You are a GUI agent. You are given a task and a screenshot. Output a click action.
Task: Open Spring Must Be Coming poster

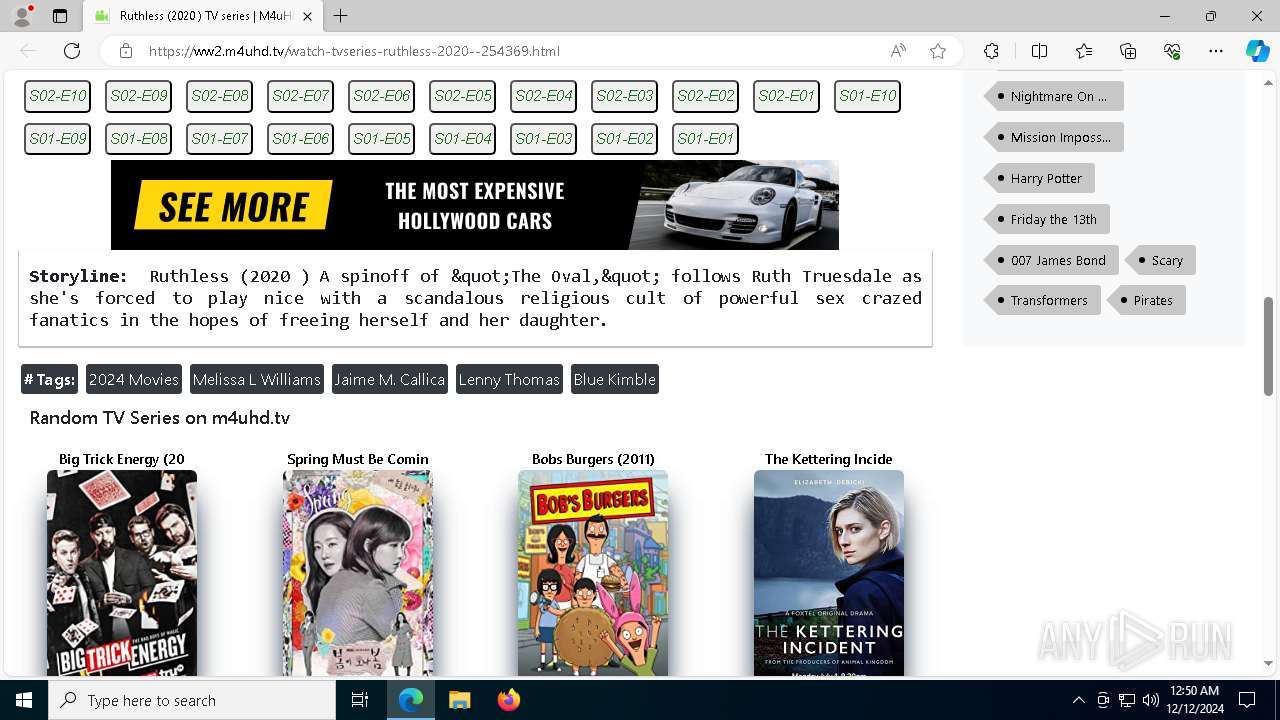tap(358, 573)
